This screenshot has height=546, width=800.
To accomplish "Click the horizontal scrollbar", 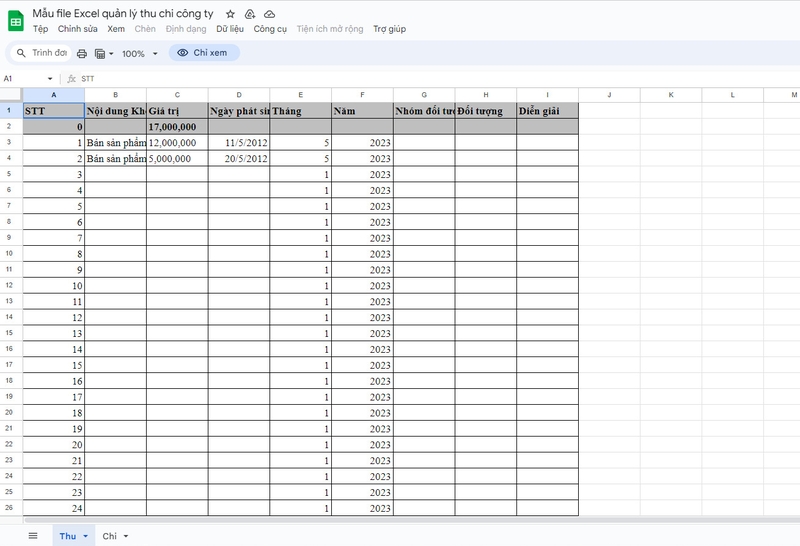I will tap(411, 520).
